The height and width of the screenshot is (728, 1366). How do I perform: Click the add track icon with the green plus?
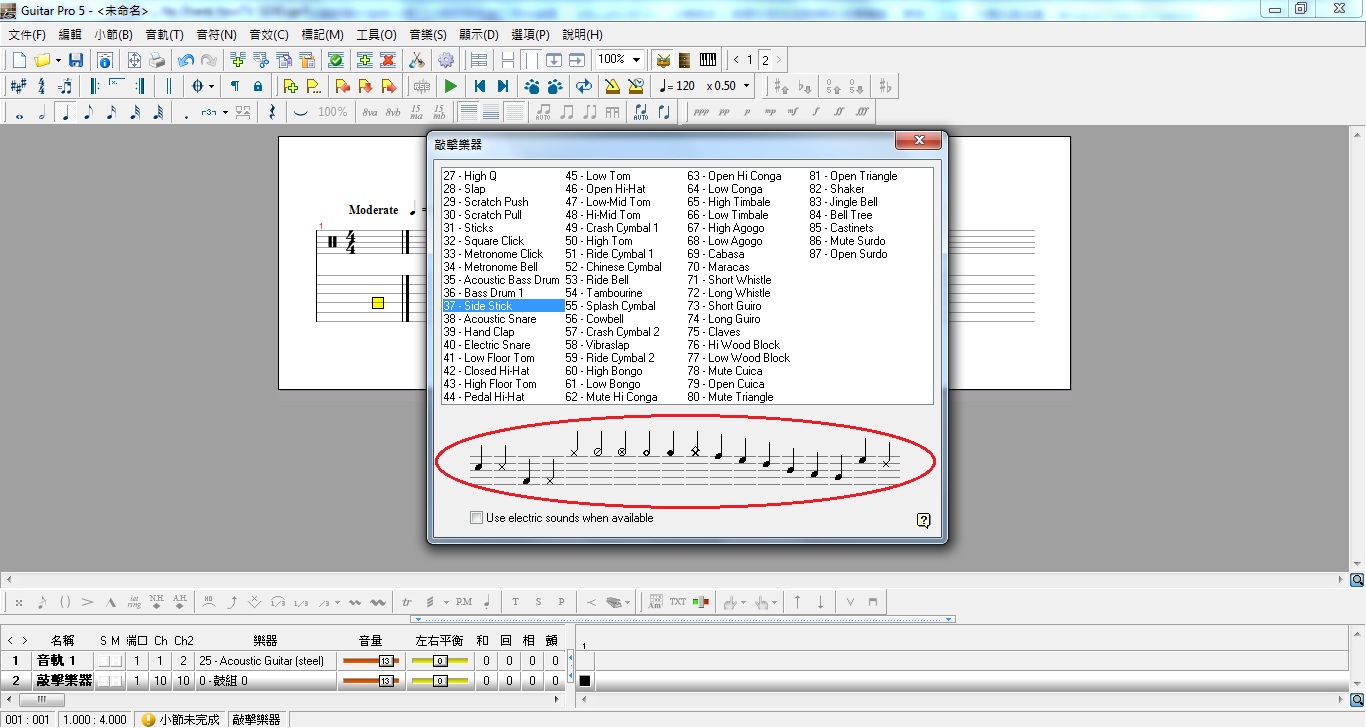coord(365,60)
